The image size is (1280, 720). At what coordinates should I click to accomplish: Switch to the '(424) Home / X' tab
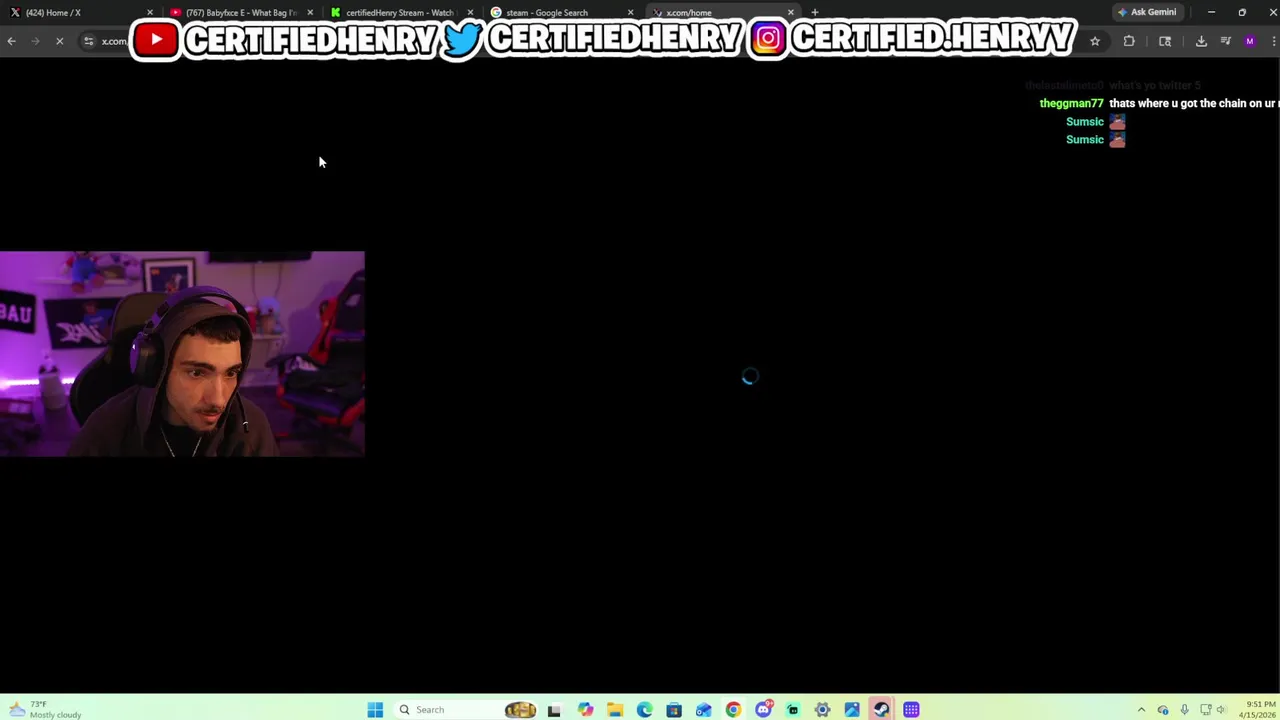(x=80, y=12)
